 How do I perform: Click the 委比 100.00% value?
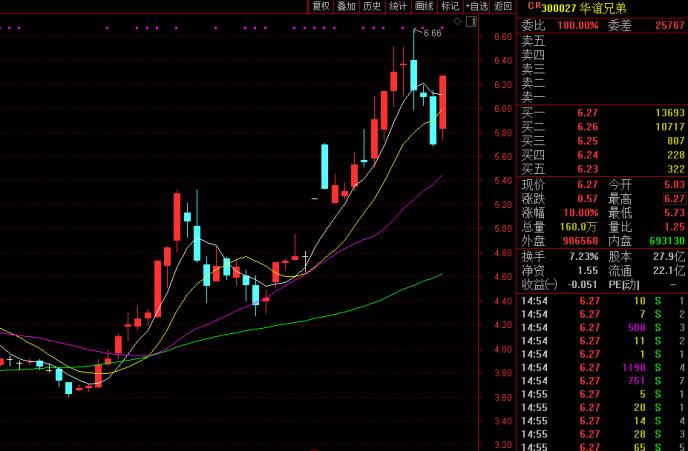point(579,24)
